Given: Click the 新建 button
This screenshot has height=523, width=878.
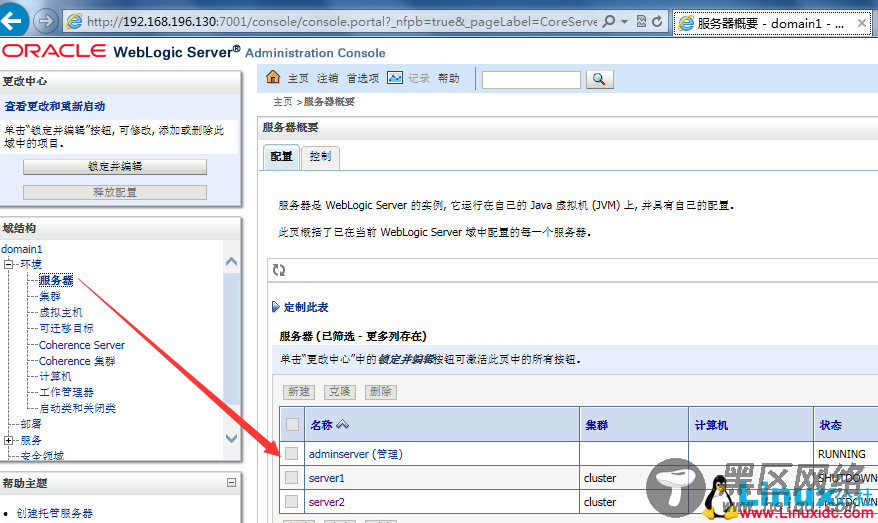Looking at the screenshot, I should (x=299, y=391).
